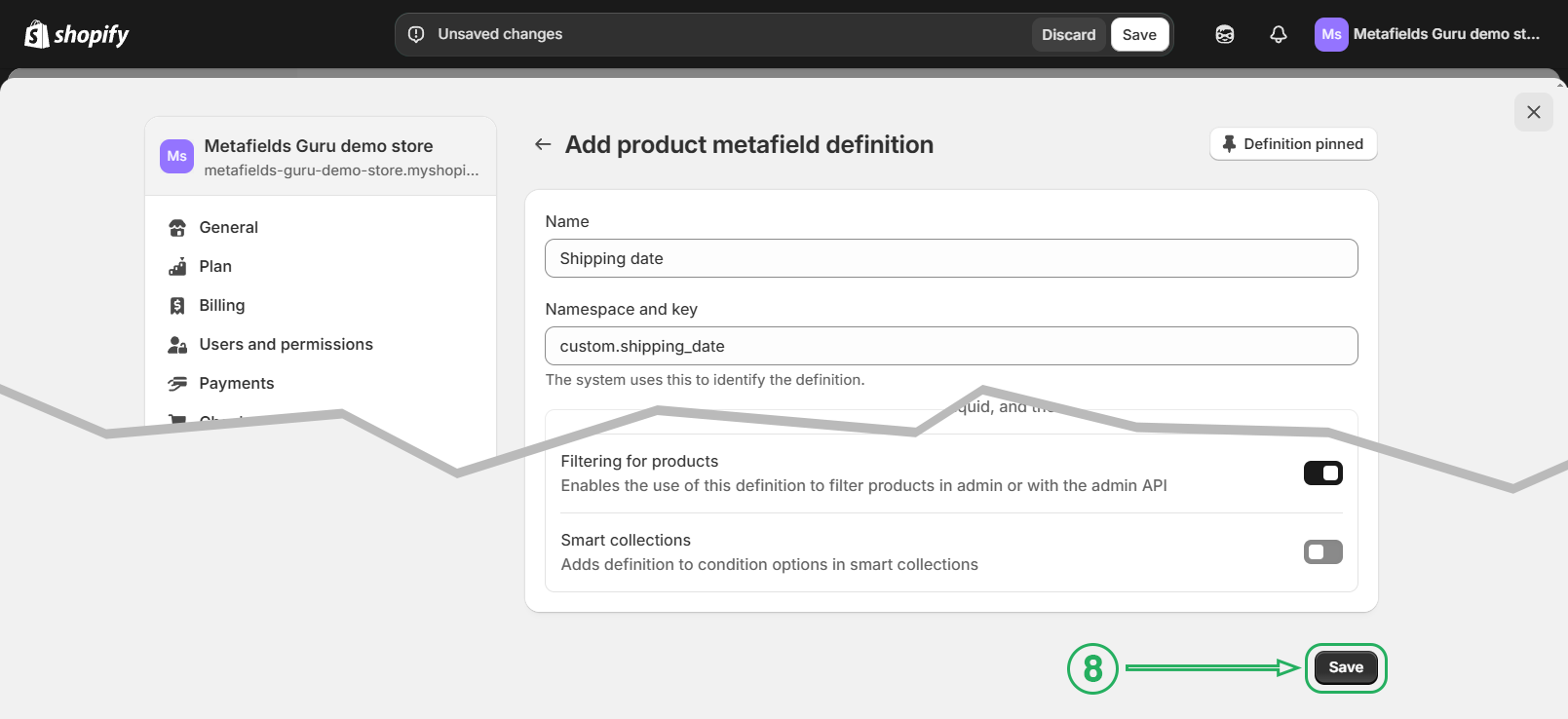This screenshot has width=1568, height=719.
Task: Click the Name input field
Action: pos(950,259)
